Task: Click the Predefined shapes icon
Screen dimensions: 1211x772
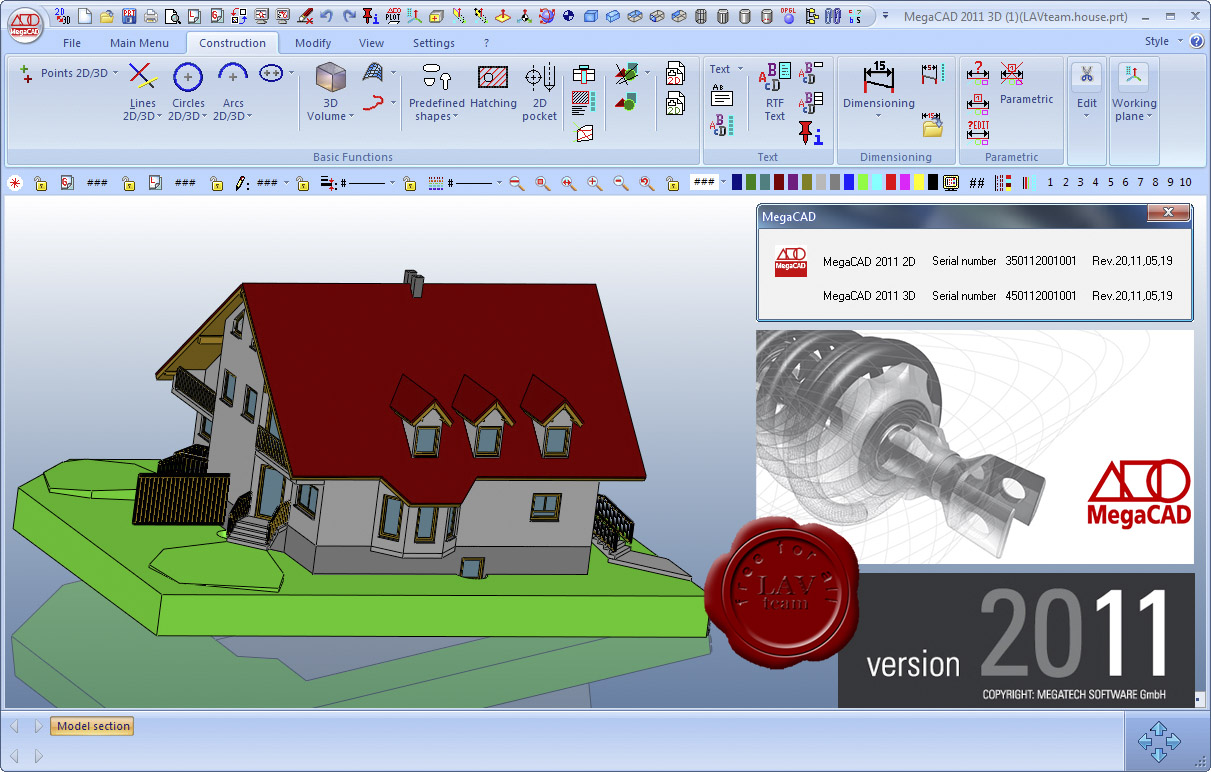Action: [437, 77]
